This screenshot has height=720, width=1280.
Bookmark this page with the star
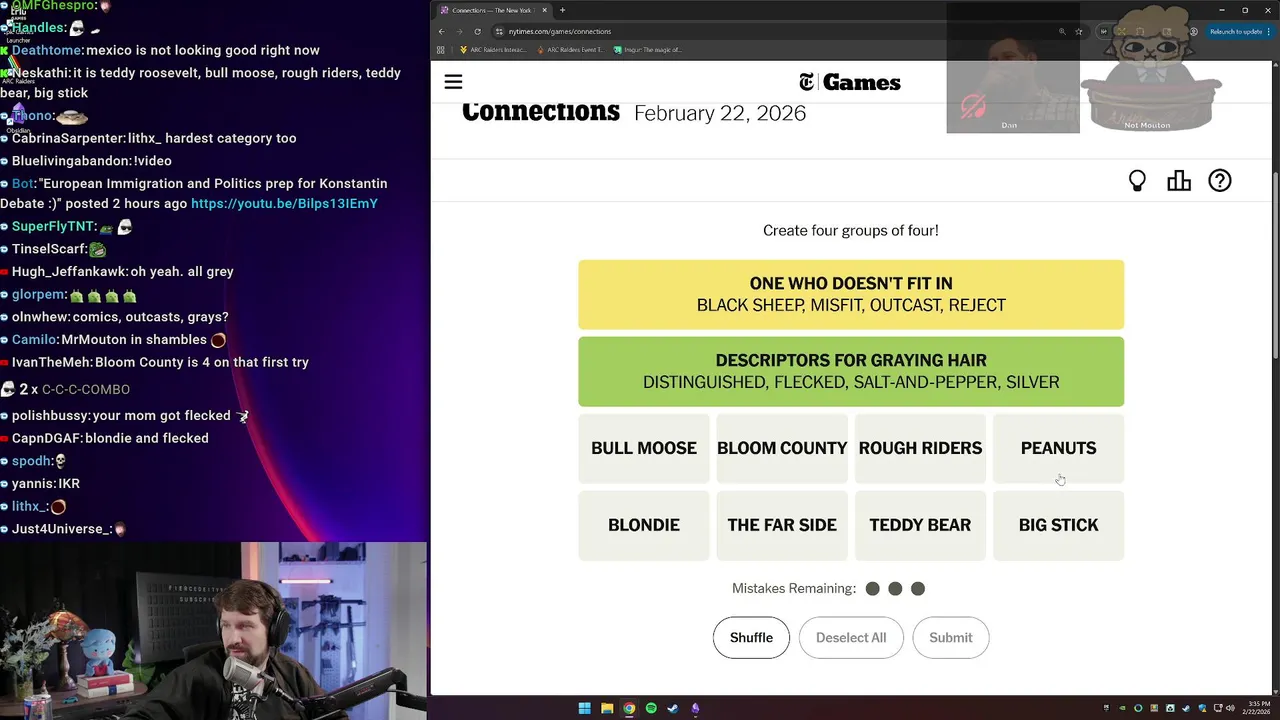1078,31
